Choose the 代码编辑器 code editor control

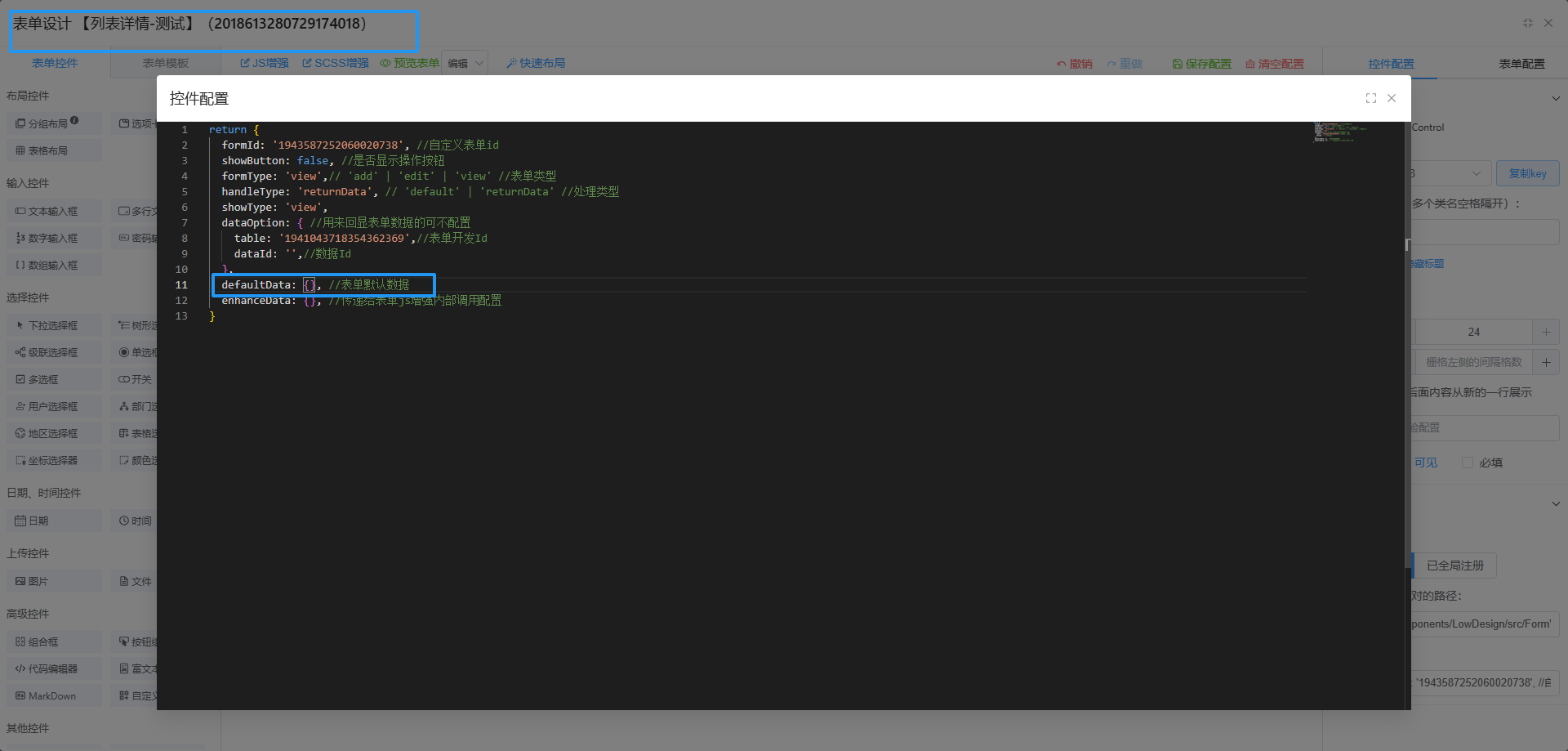coord(53,668)
